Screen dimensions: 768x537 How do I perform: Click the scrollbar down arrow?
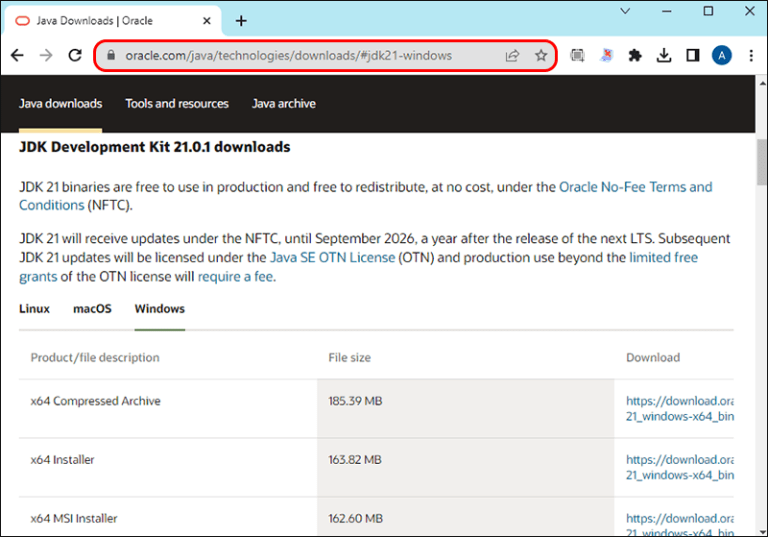(x=762, y=532)
